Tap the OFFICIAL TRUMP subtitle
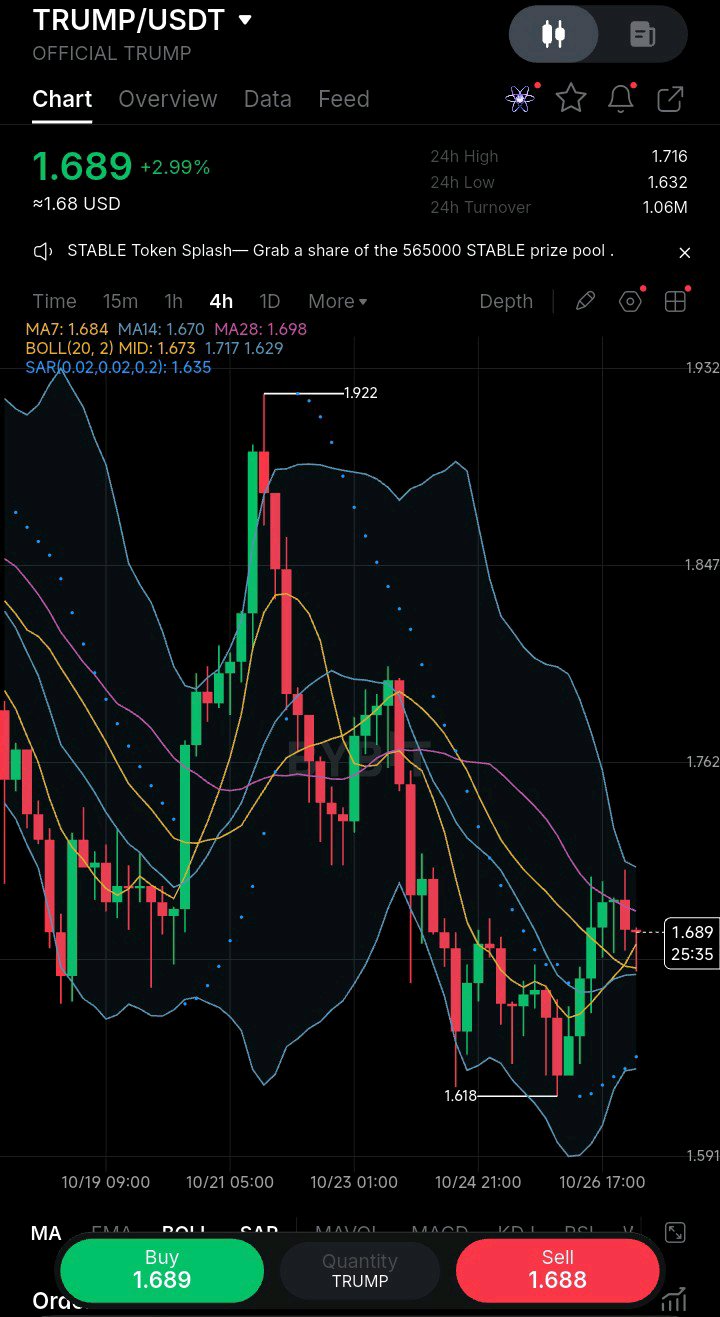The height and width of the screenshot is (1317, 720). click(112, 53)
